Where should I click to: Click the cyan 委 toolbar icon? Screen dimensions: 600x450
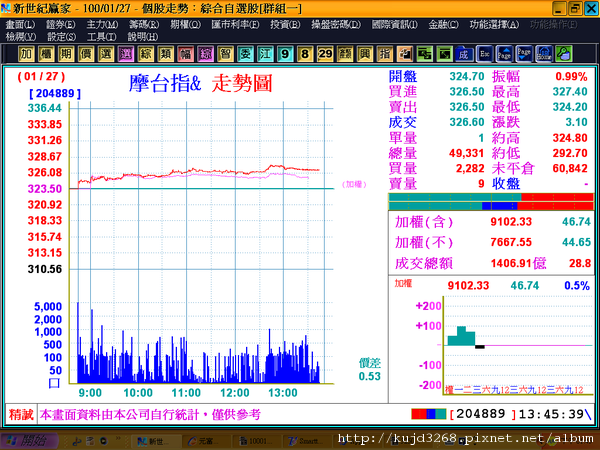point(245,54)
